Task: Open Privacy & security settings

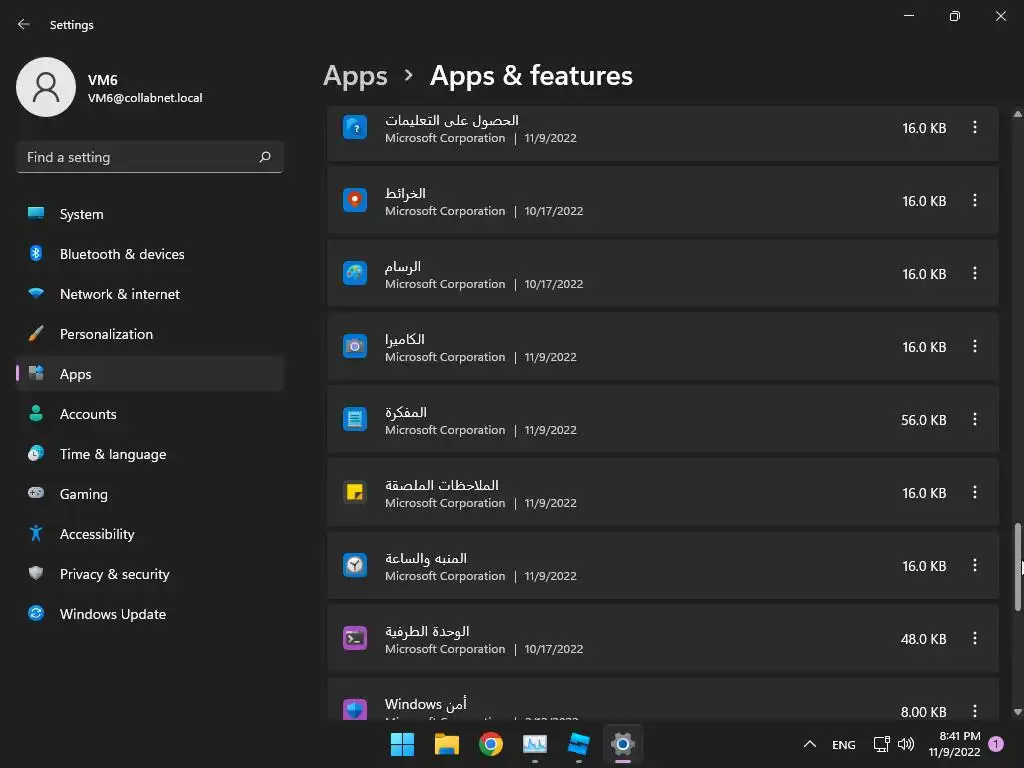Action: (x=150, y=574)
